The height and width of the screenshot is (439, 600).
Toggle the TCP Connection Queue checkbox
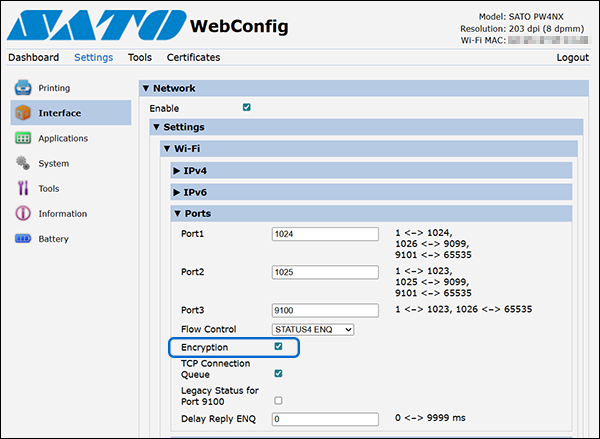(x=278, y=373)
